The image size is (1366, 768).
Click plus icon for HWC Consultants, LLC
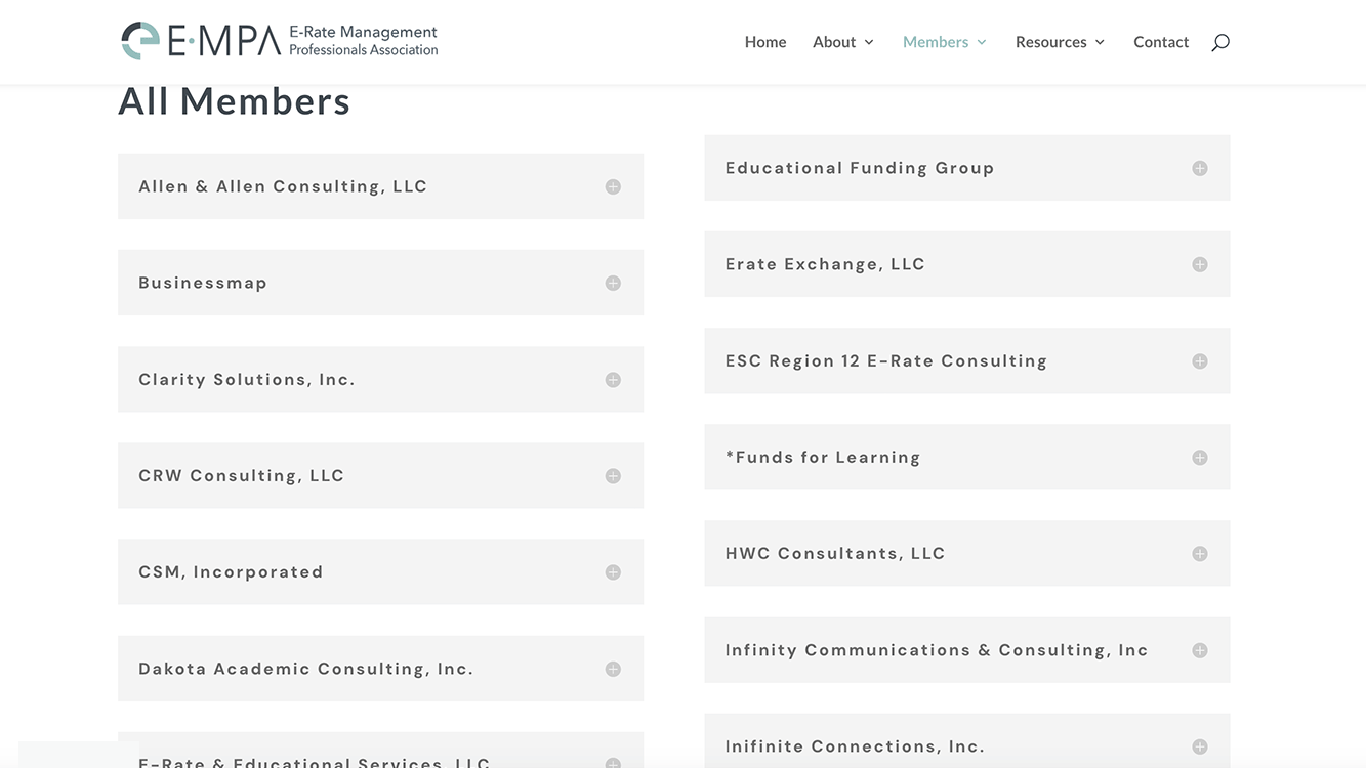(1200, 553)
